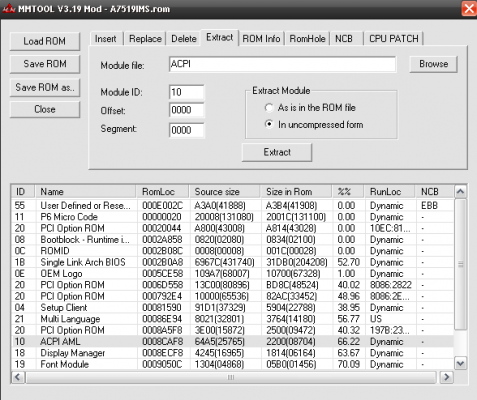Click the Save ROM button

[45, 64]
